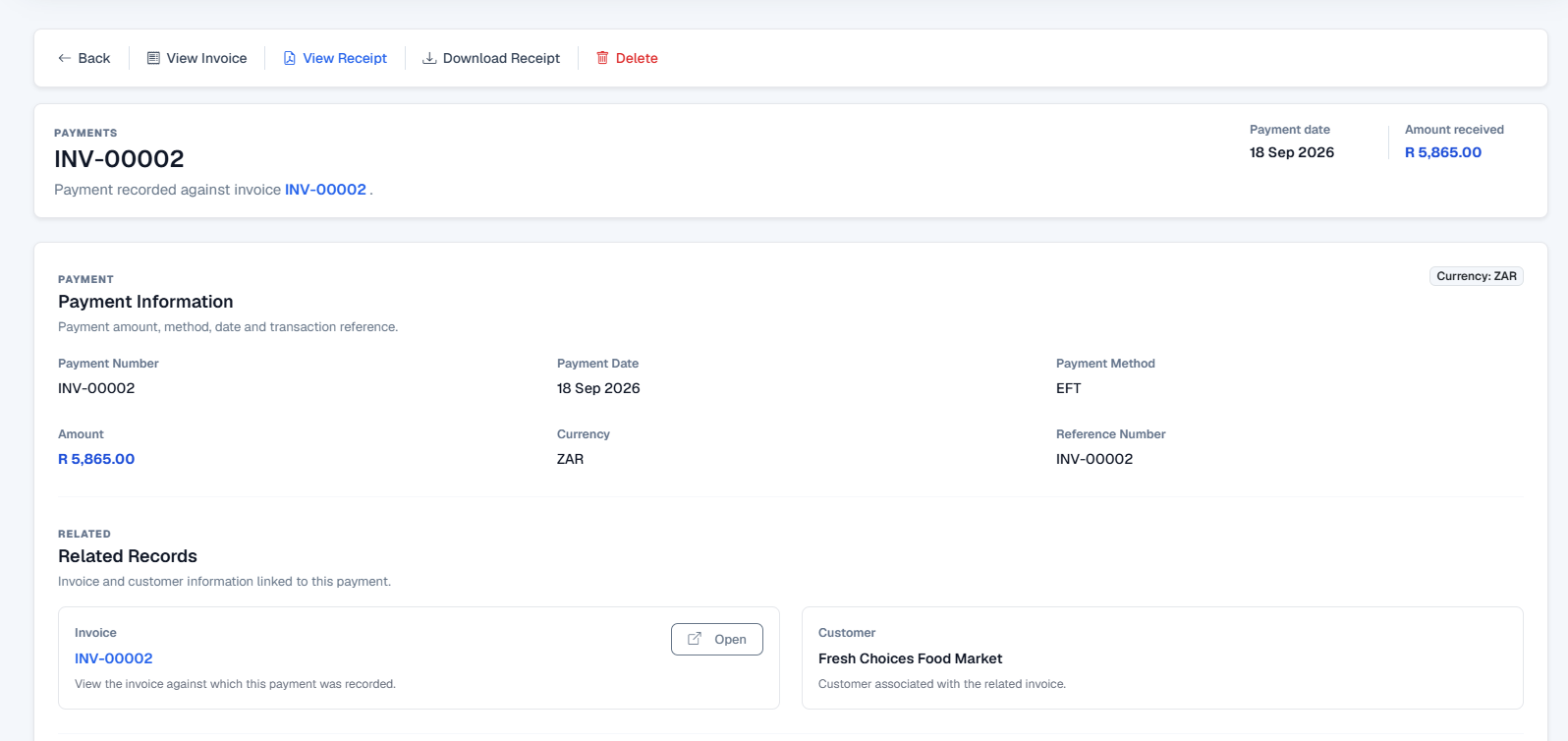Click 'Invoice and customer information linked to this payment.'
Screen dimensions: 1568x741
coord(225,582)
